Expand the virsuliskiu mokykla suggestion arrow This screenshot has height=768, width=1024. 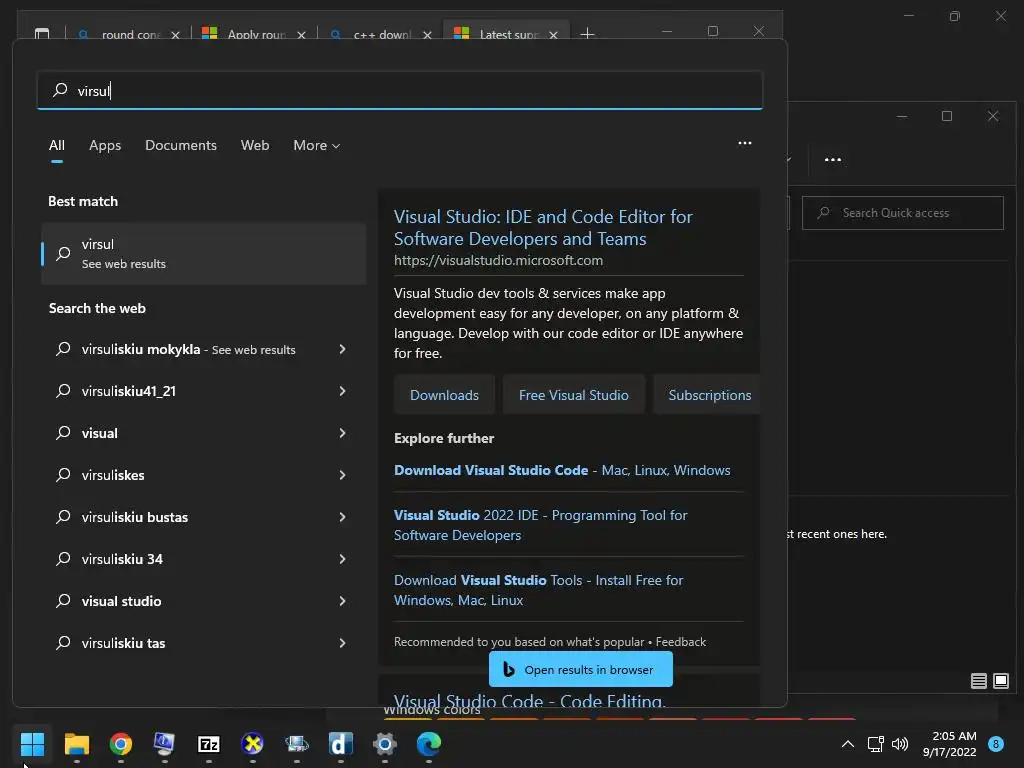click(x=342, y=349)
